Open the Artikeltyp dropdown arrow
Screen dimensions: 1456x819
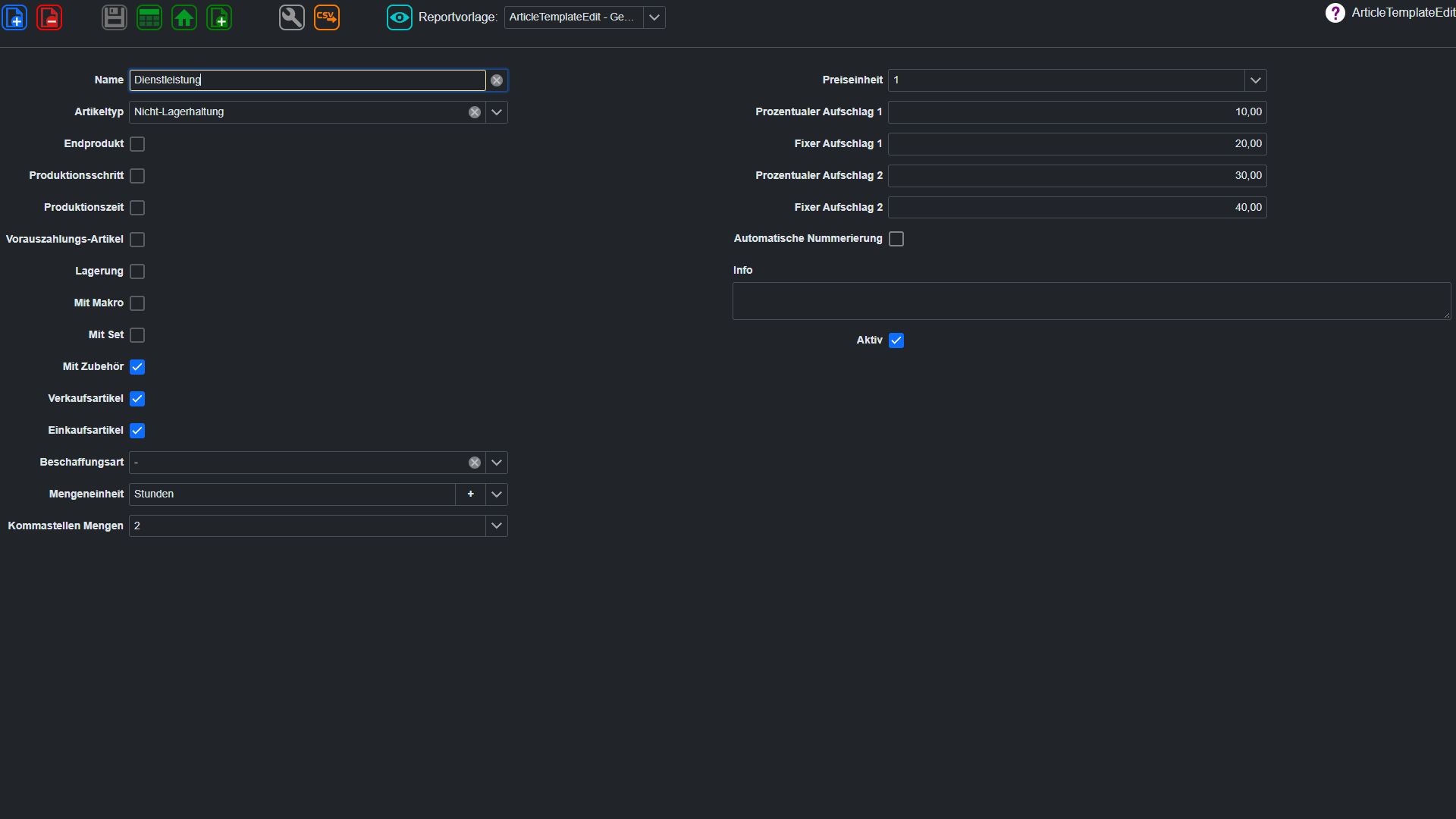(x=497, y=112)
